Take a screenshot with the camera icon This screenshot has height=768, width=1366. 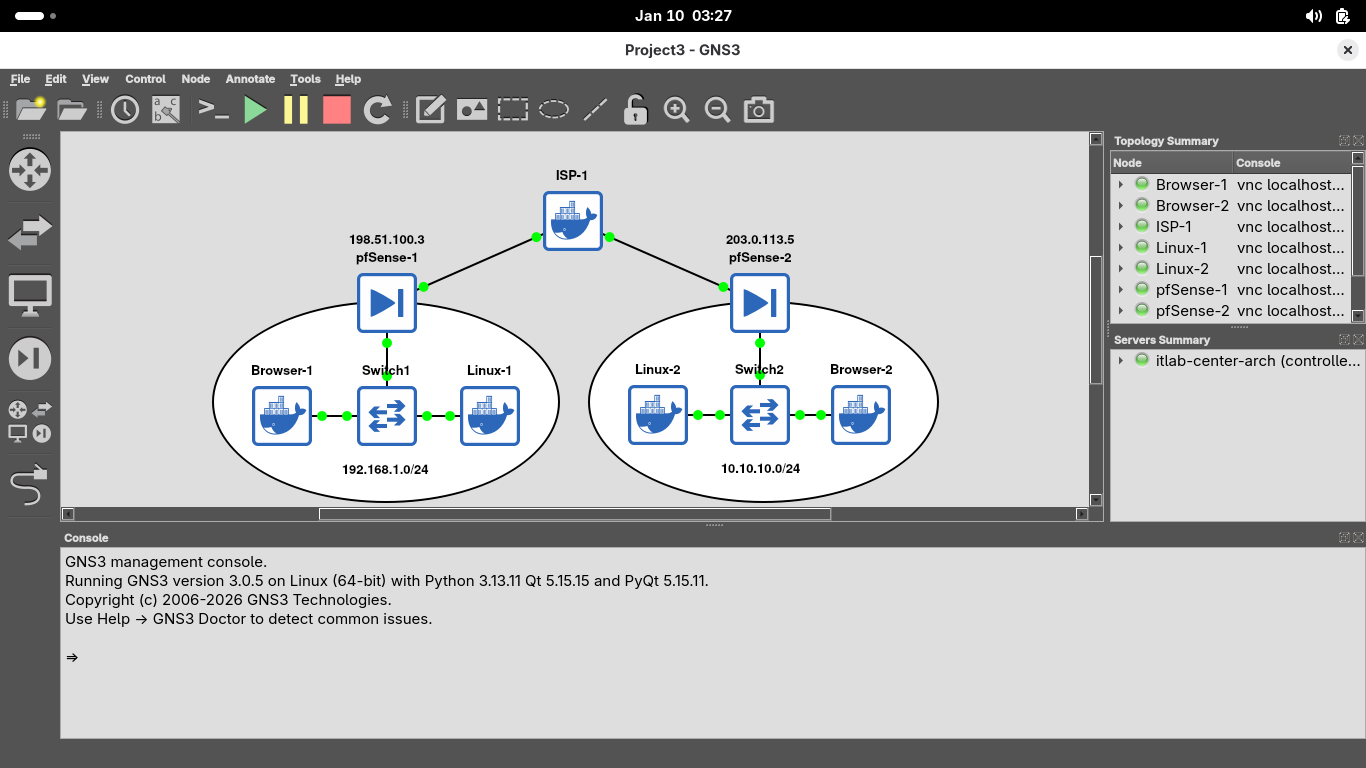click(759, 110)
